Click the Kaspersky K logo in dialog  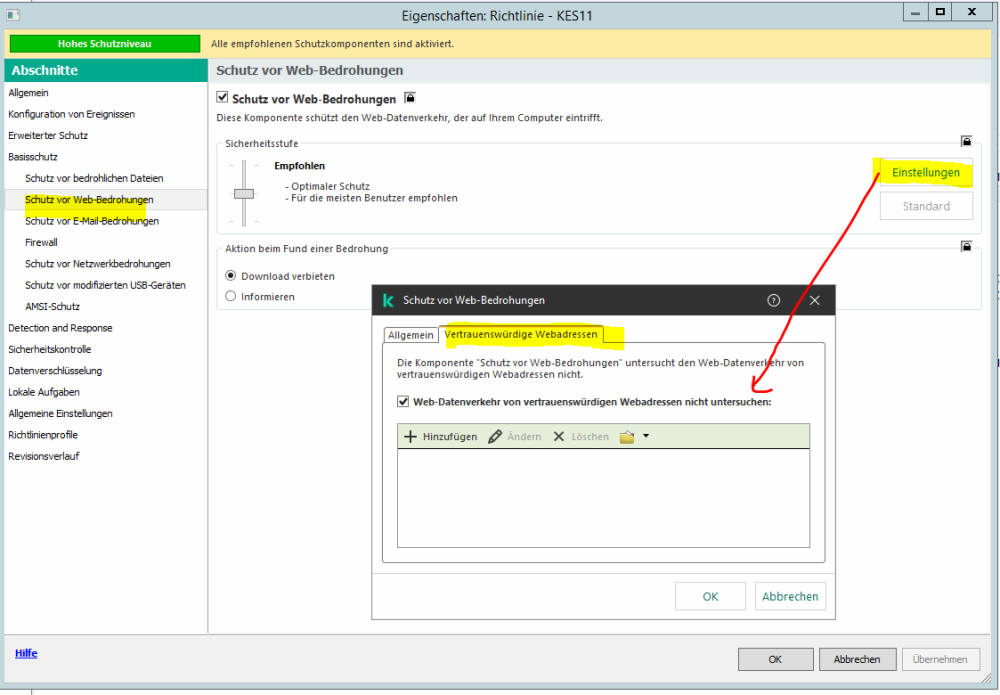click(x=388, y=300)
